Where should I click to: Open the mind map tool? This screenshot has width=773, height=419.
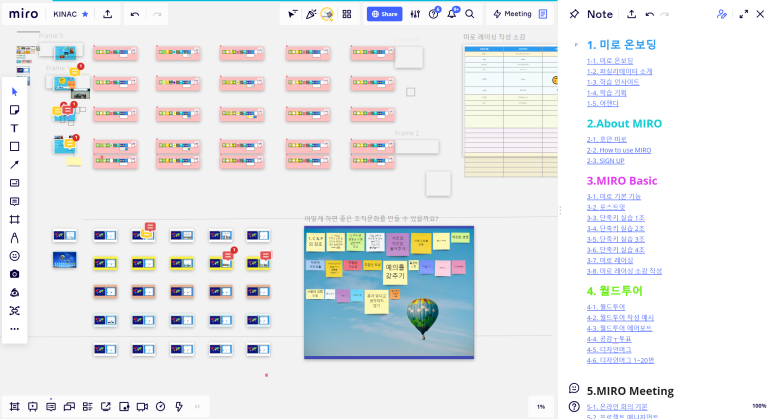tap(14, 311)
